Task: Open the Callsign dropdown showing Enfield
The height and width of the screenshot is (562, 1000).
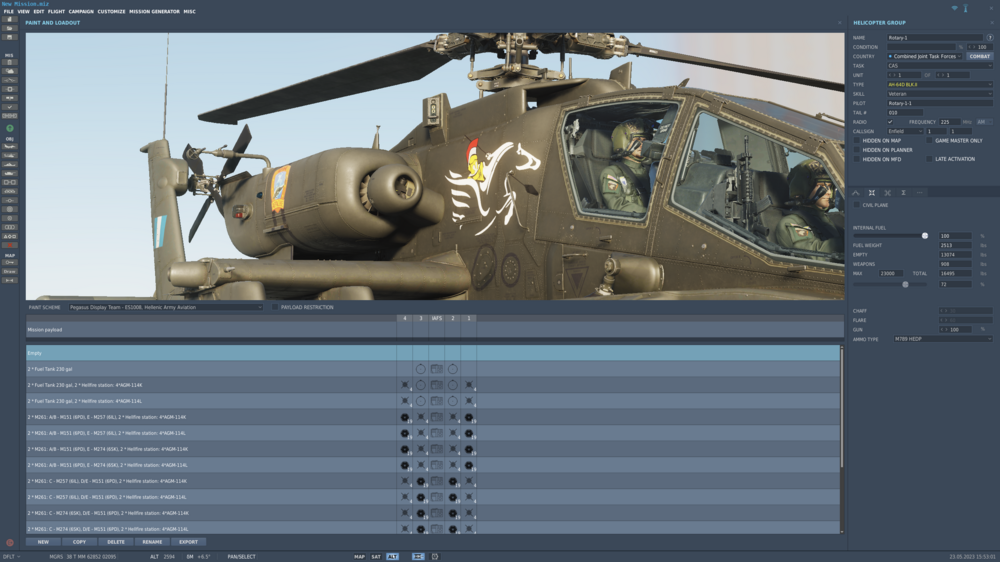Action: point(905,131)
